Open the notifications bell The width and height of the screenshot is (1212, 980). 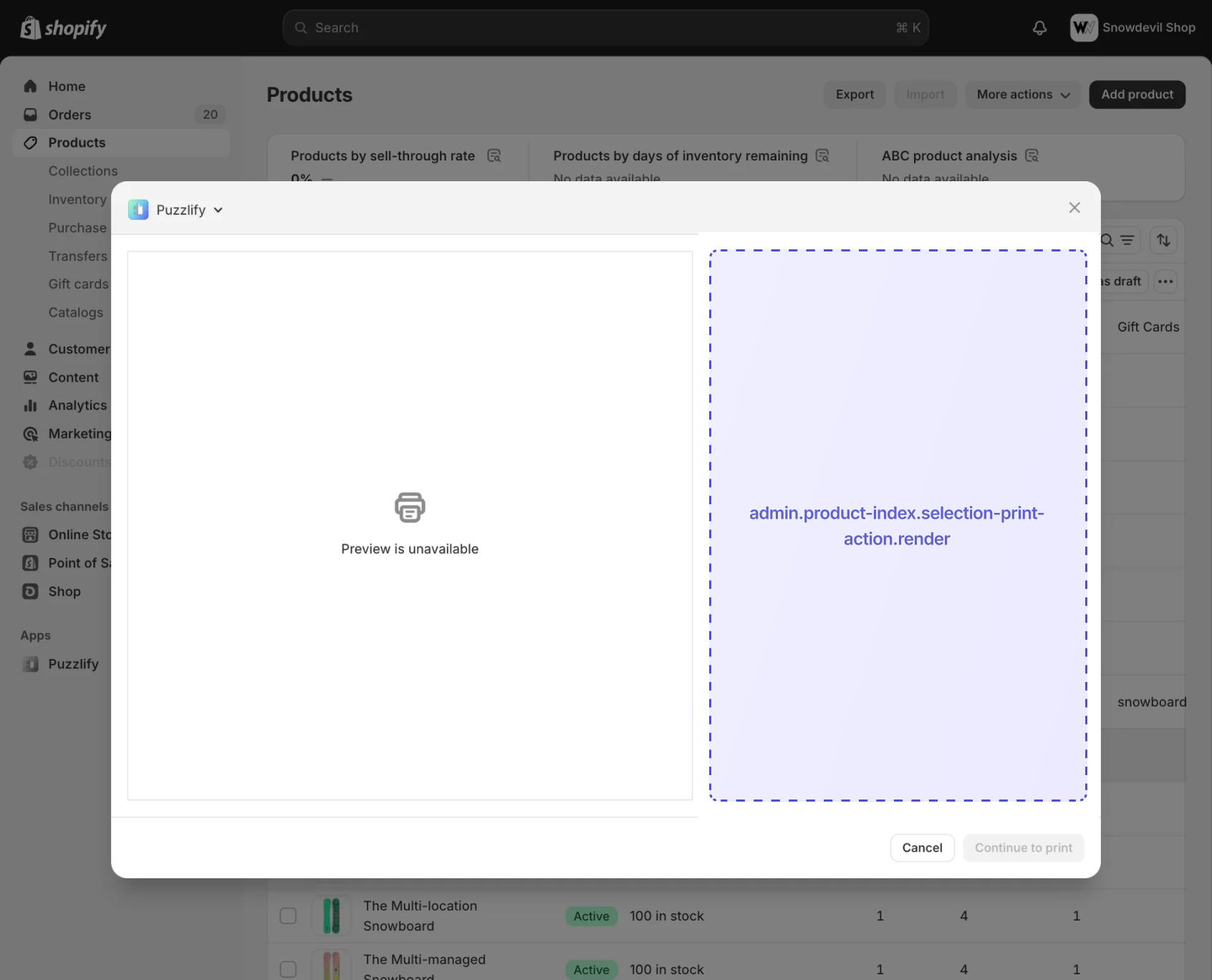(x=1039, y=28)
